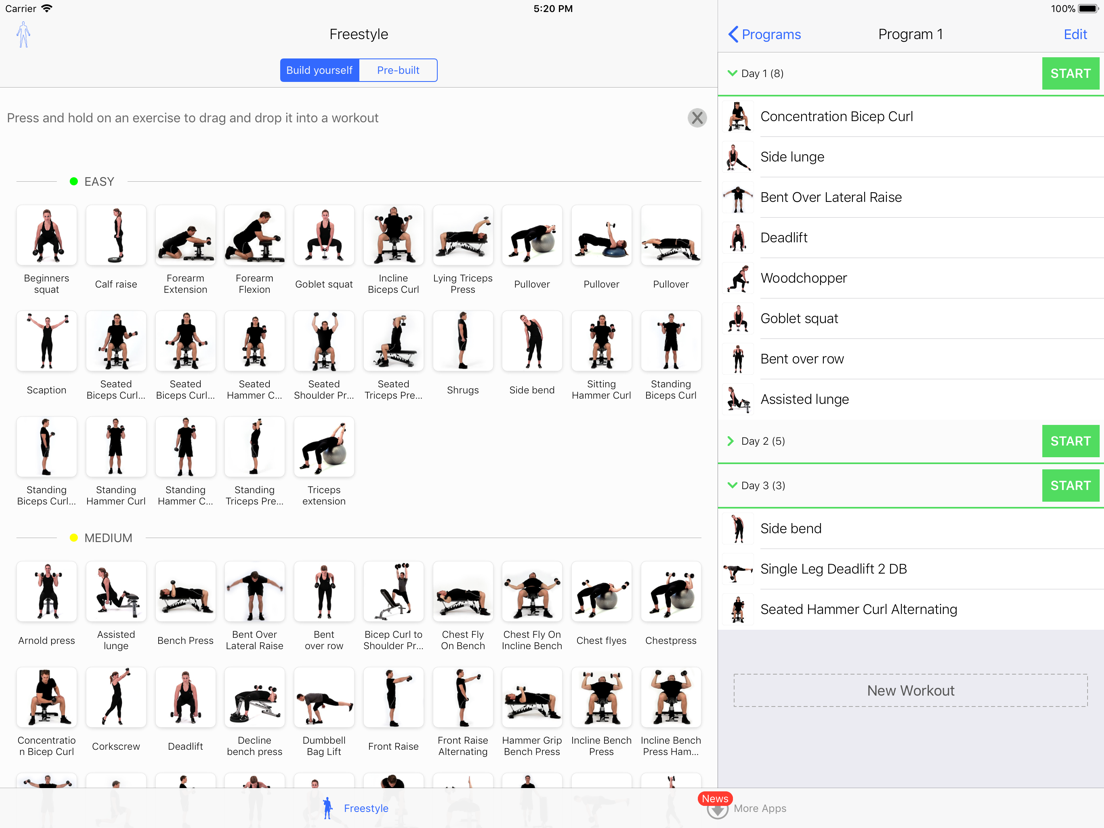Tap Edit for Program 1
This screenshot has height=828, width=1104.
coord(1075,34)
